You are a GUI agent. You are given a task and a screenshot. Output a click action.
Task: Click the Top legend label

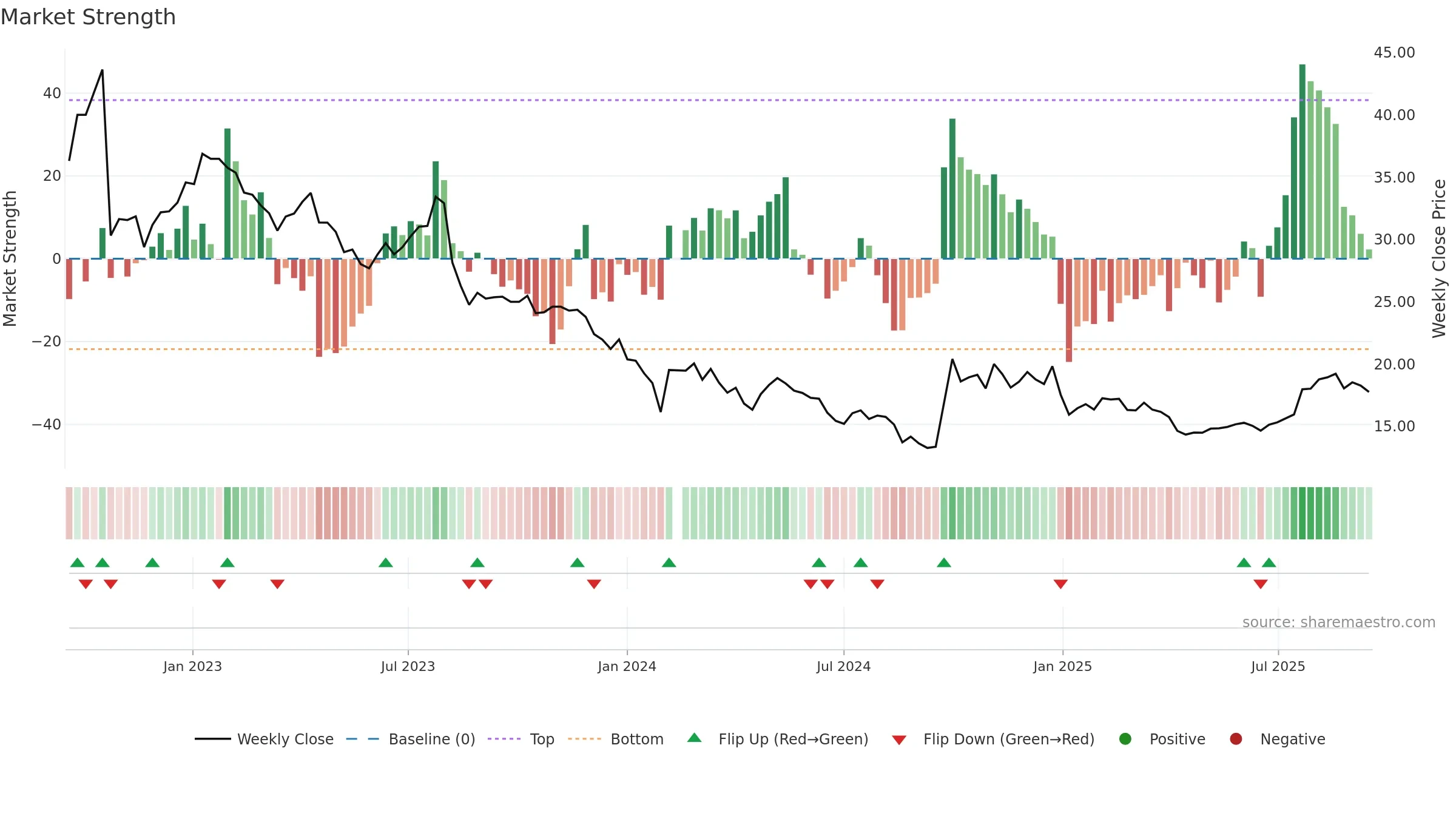[x=542, y=739]
